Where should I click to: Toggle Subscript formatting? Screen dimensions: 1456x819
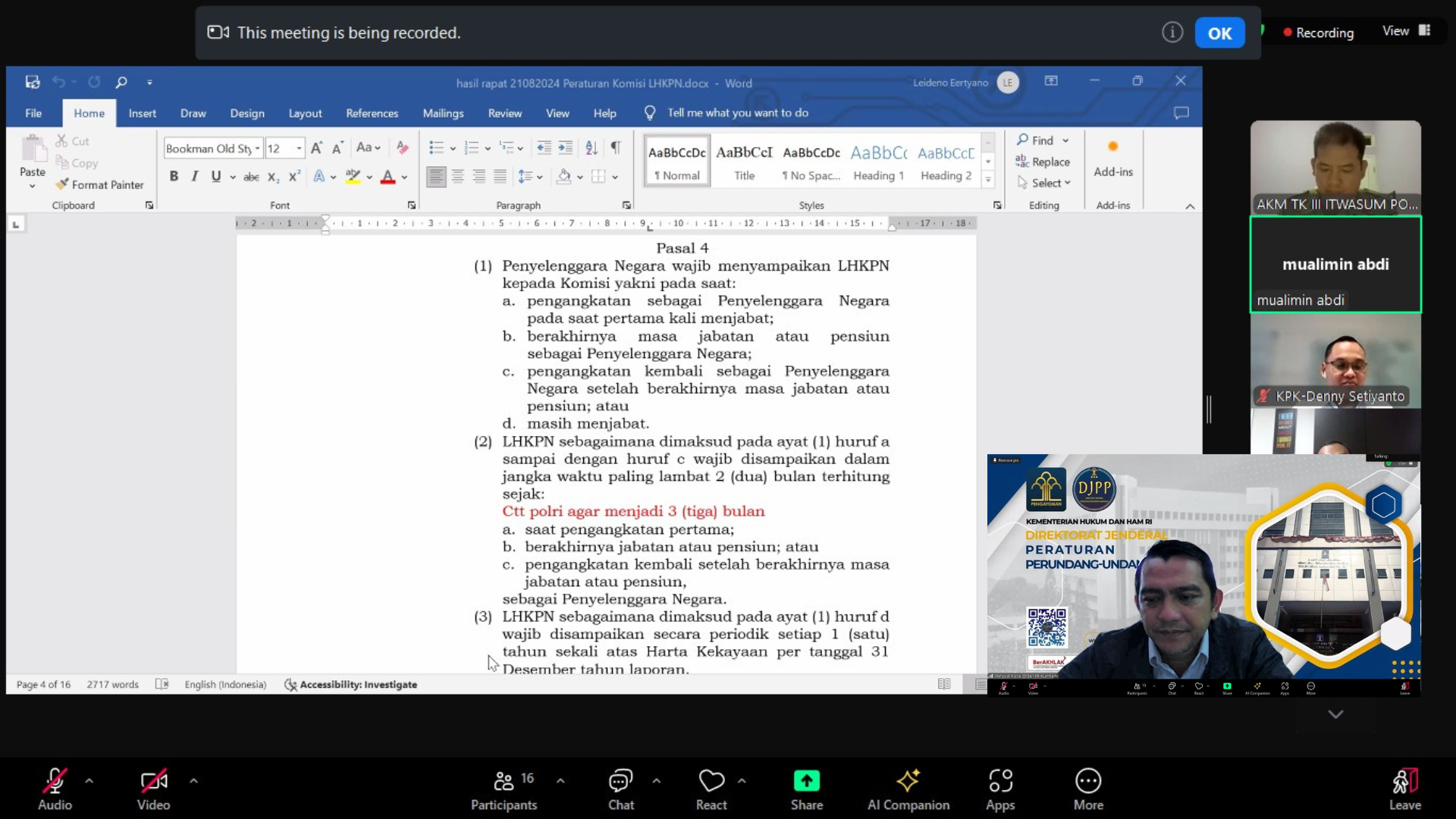(273, 176)
